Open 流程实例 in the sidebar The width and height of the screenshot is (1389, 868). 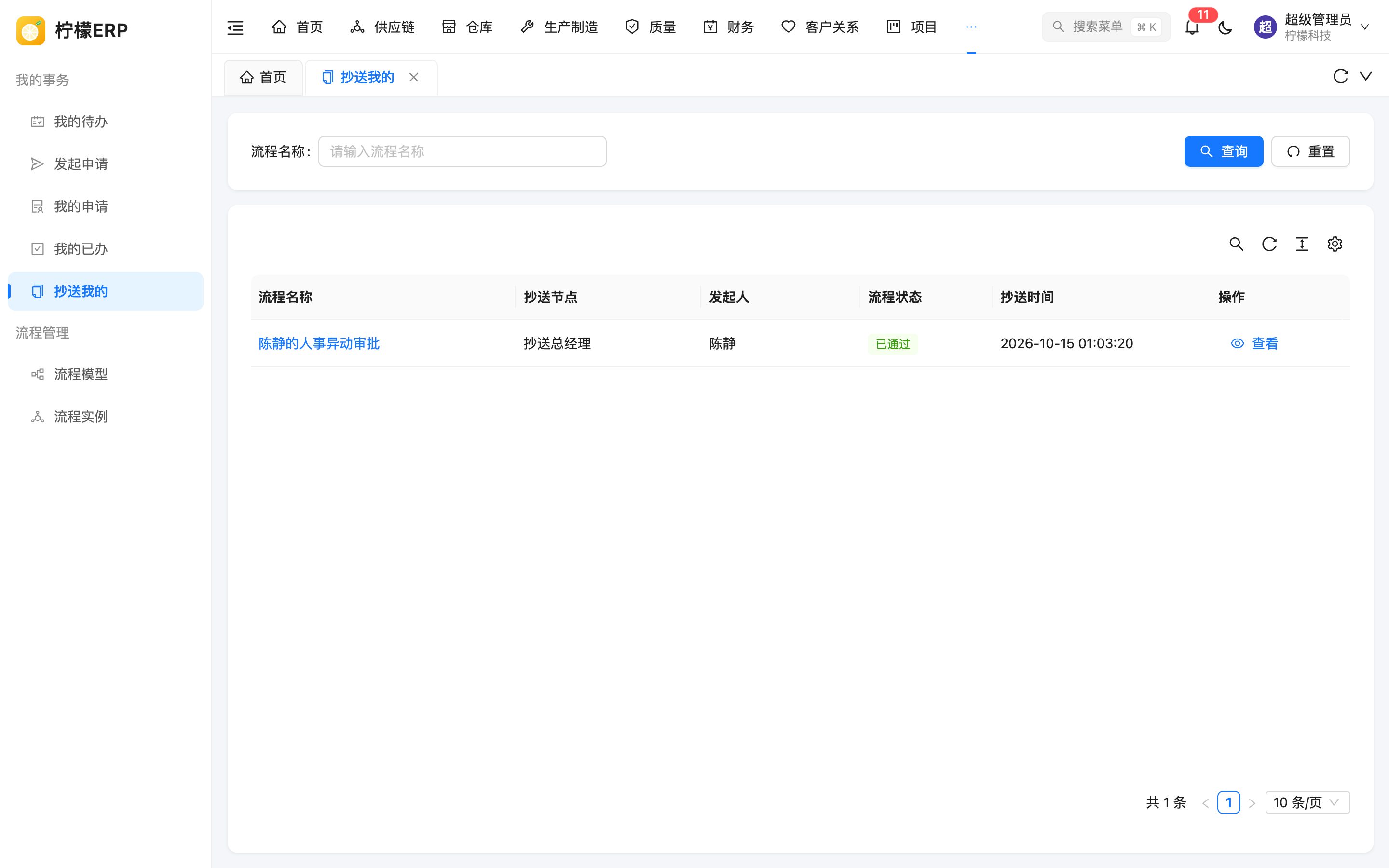(x=106, y=417)
